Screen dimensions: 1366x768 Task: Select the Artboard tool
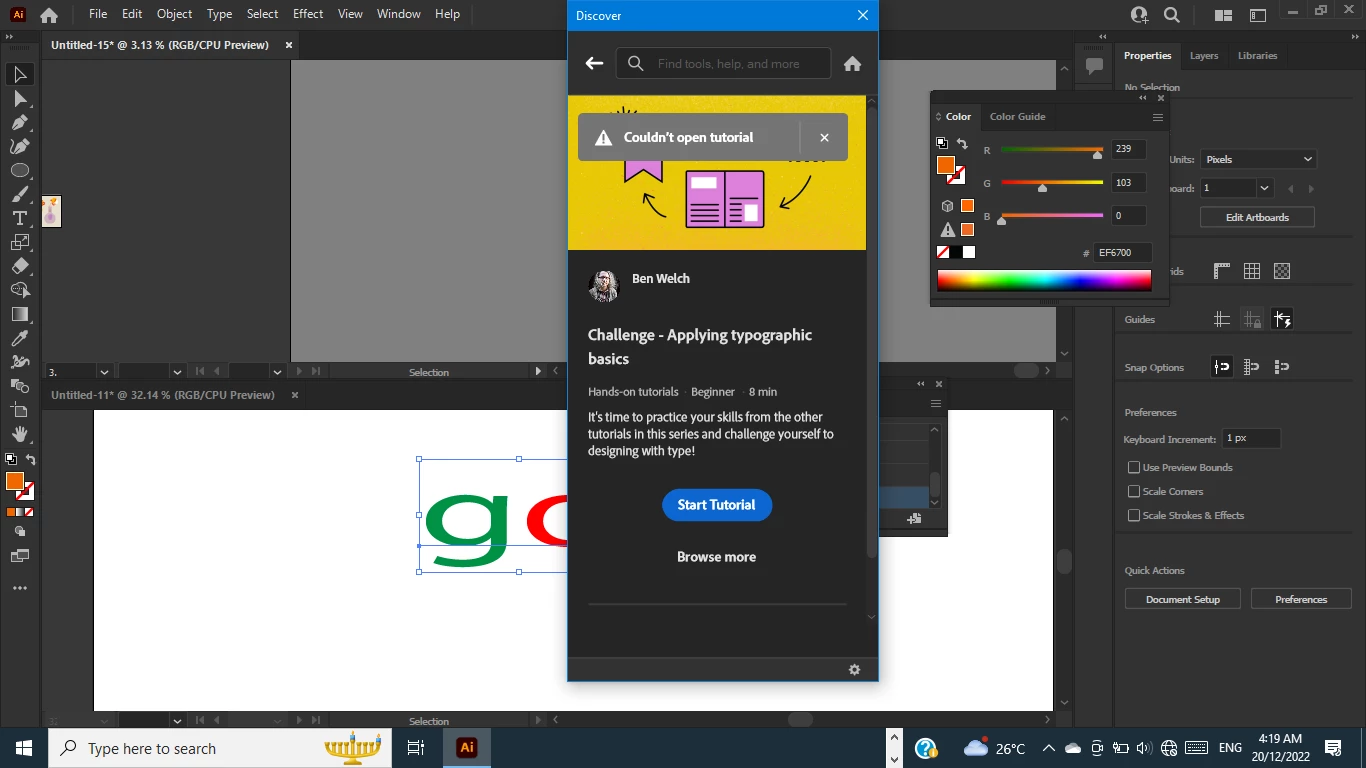pyautogui.click(x=20, y=411)
